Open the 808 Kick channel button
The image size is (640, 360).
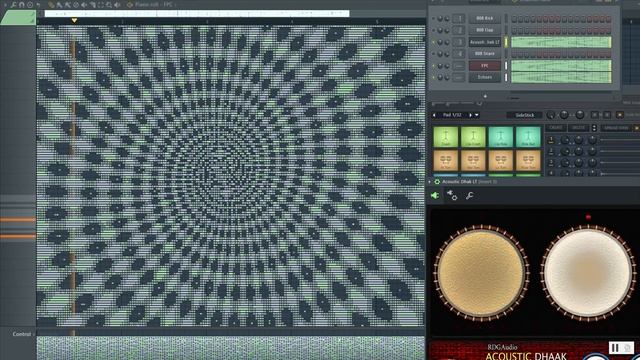coord(484,19)
